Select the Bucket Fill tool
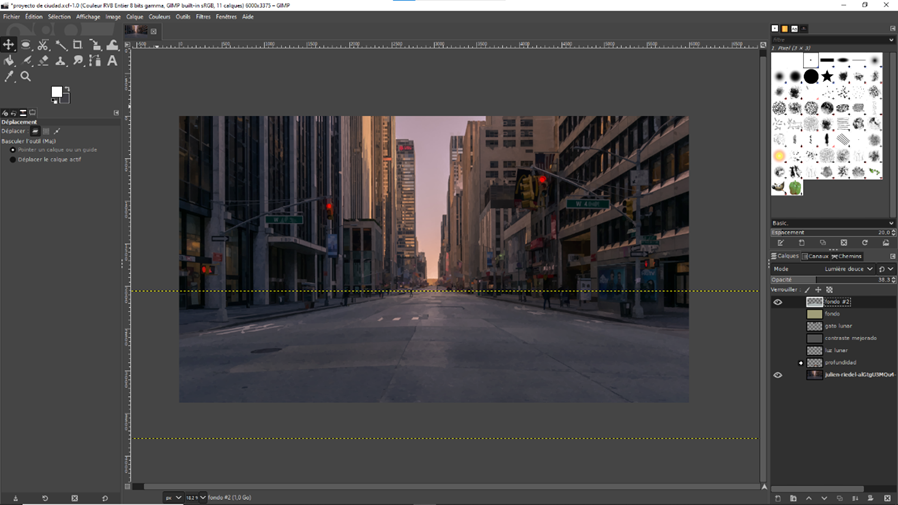The image size is (898, 505). (x=9, y=61)
